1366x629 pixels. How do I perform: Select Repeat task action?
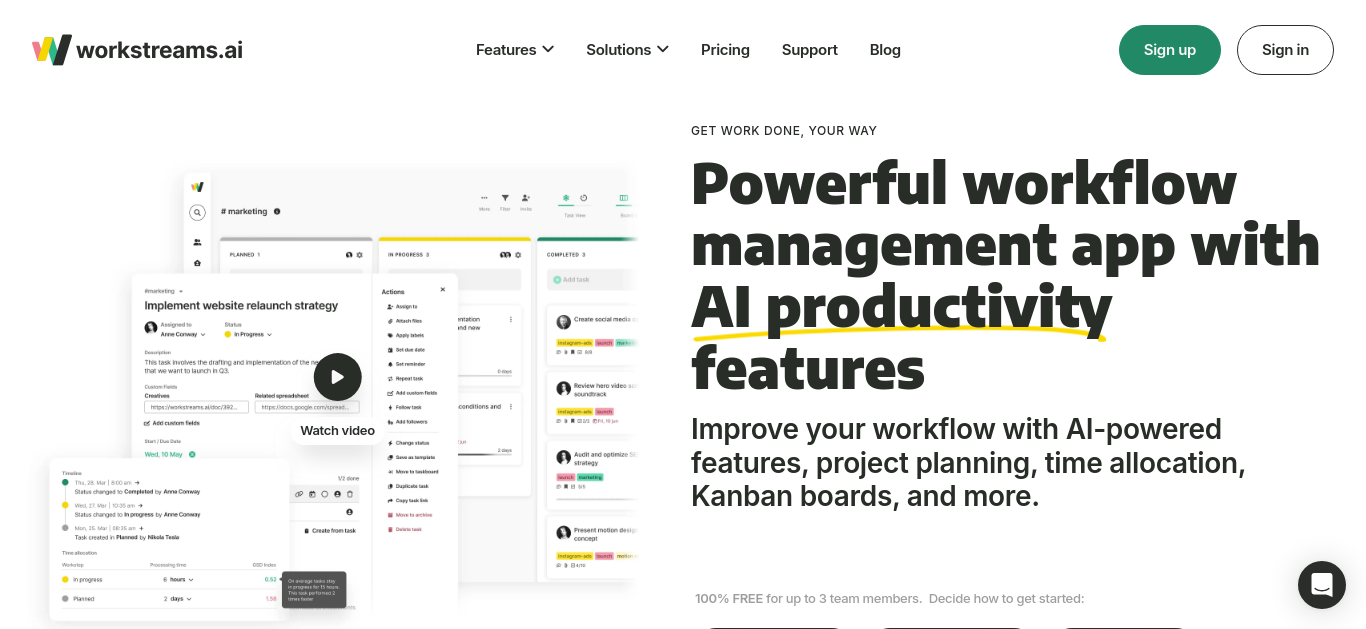(x=404, y=379)
